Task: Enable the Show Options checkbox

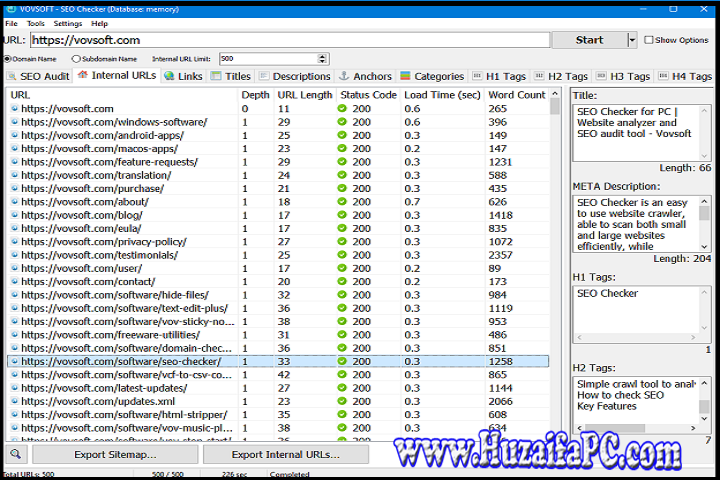Action: pyautogui.click(x=648, y=40)
